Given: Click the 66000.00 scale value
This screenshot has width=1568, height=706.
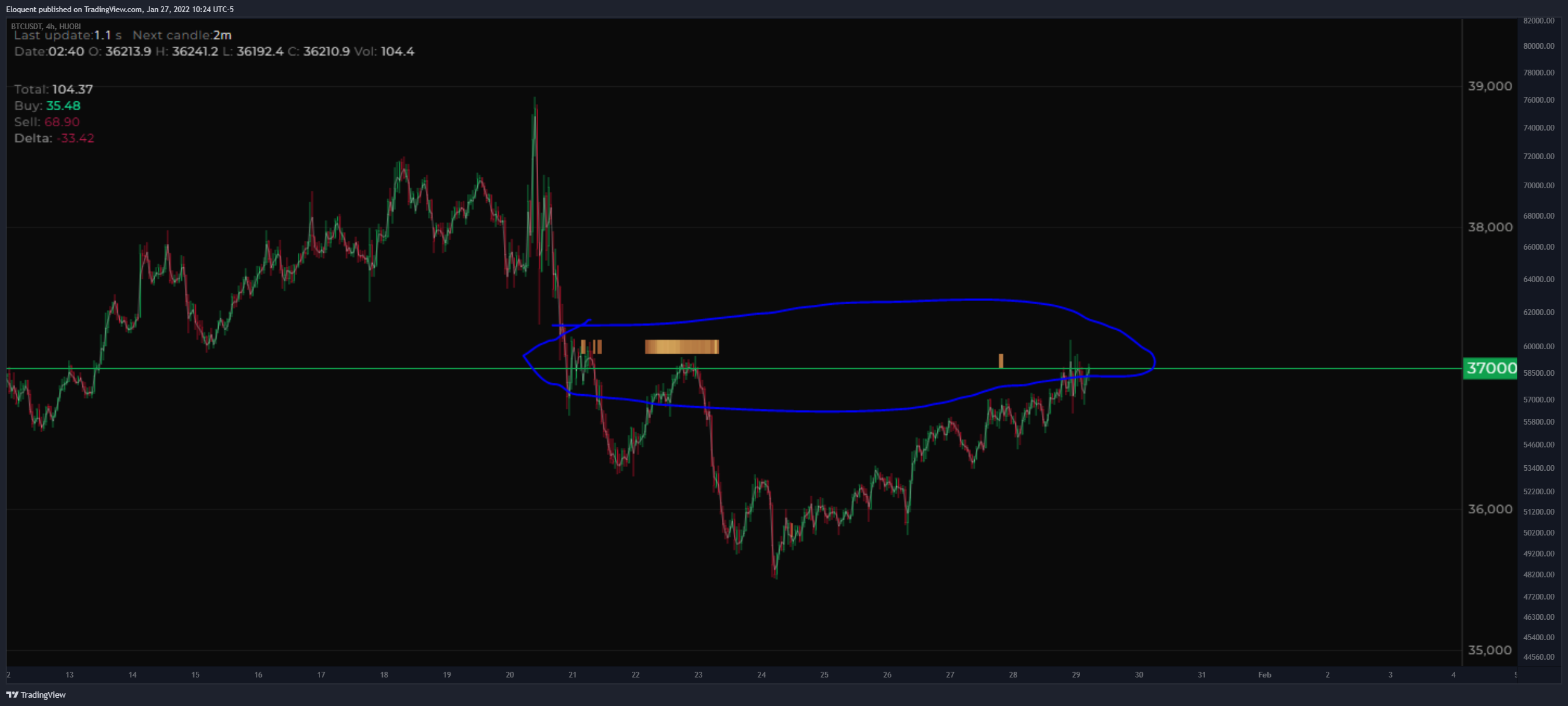Looking at the screenshot, I should (1539, 247).
